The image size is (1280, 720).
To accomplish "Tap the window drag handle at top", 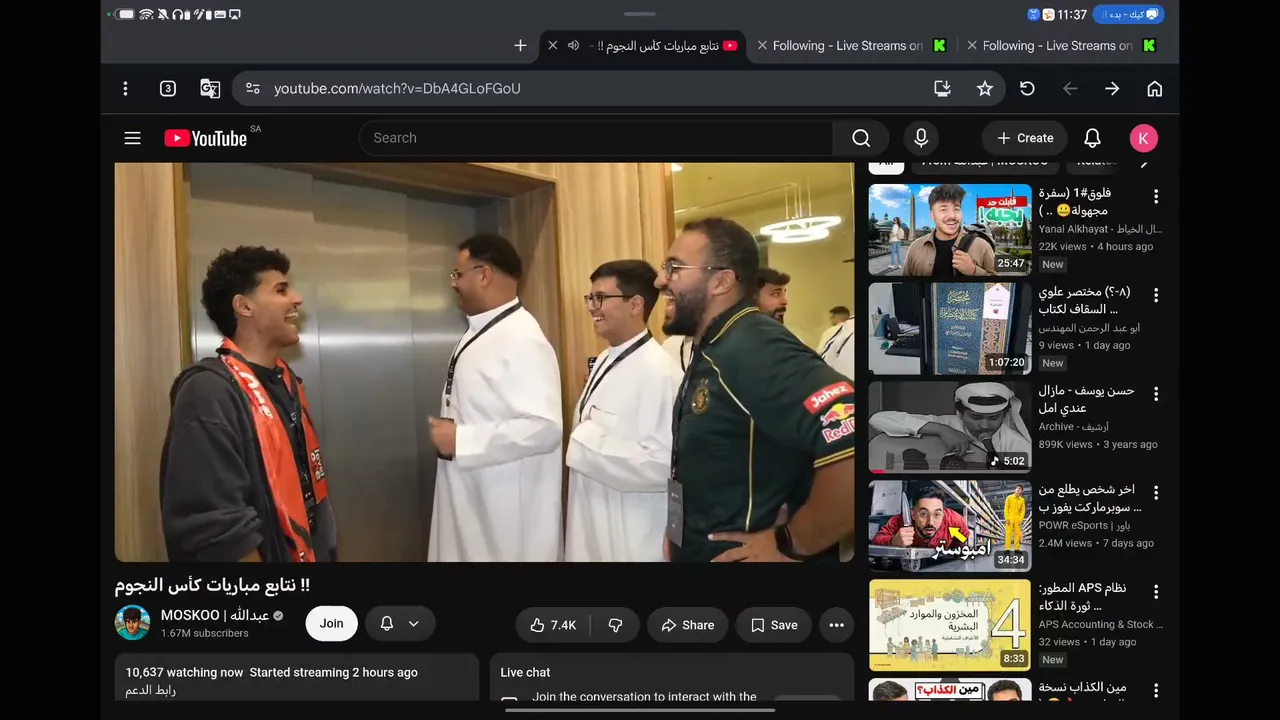I will pyautogui.click(x=640, y=14).
